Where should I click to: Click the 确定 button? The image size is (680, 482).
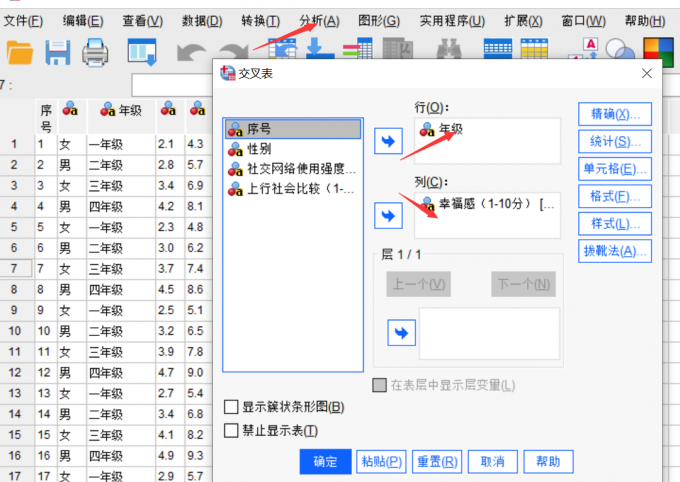(325, 462)
